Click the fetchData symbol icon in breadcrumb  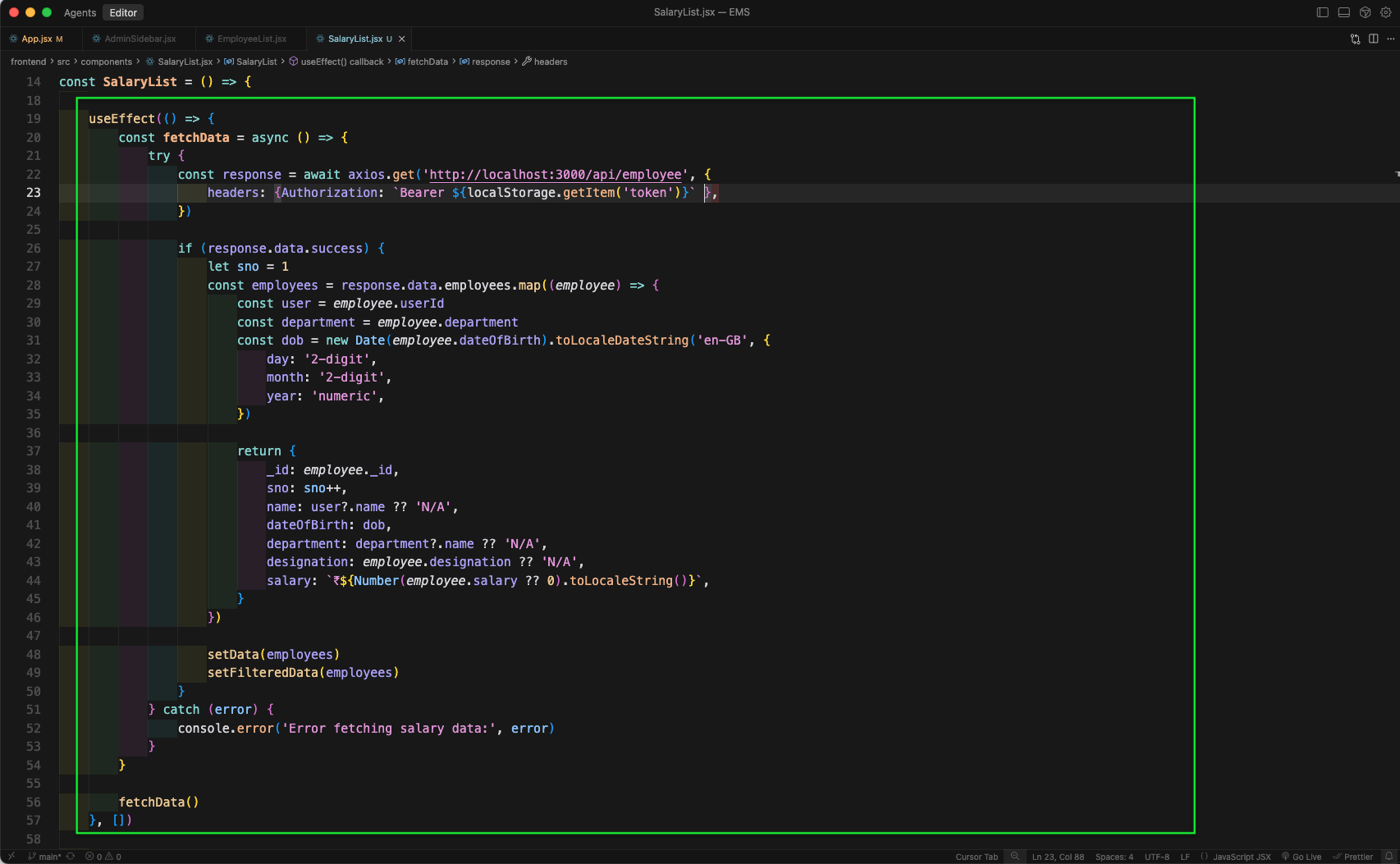(400, 62)
